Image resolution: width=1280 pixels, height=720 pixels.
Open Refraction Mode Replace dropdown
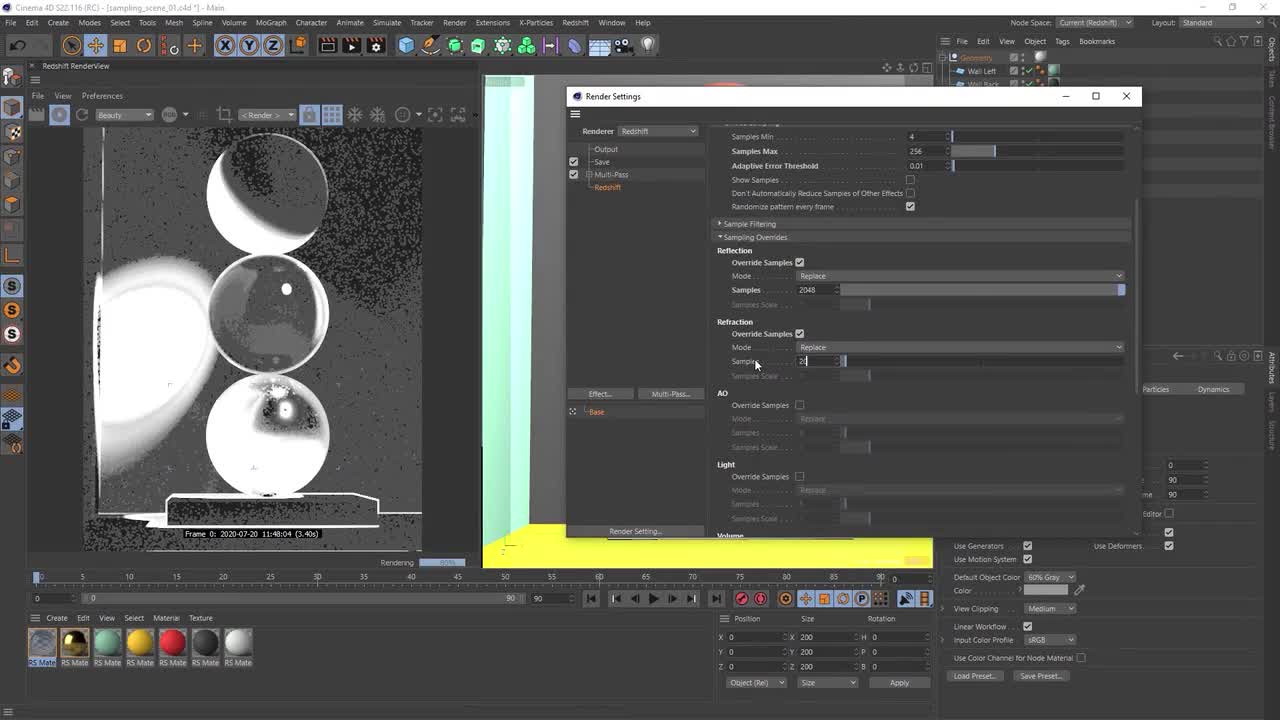(x=960, y=348)
